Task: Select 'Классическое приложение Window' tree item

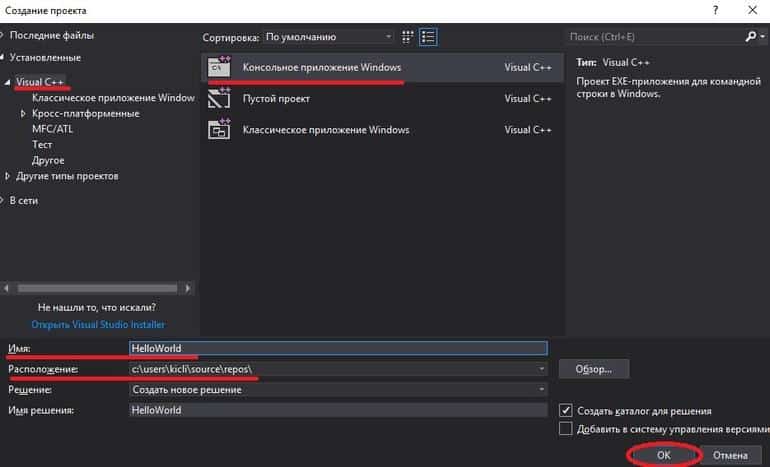Action: coord(113,98)
